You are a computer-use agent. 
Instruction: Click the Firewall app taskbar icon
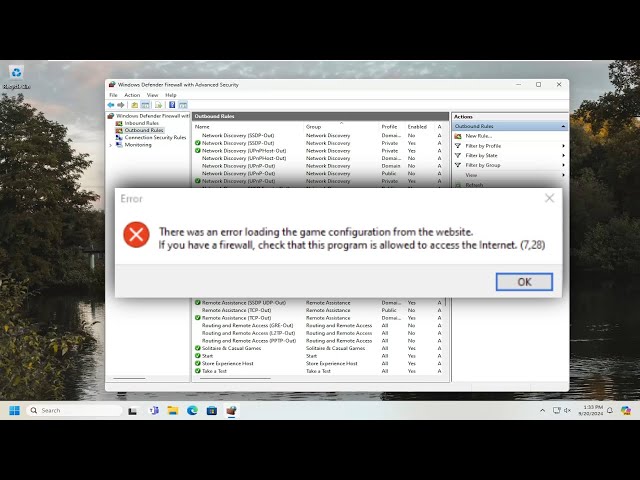(231, 411)
